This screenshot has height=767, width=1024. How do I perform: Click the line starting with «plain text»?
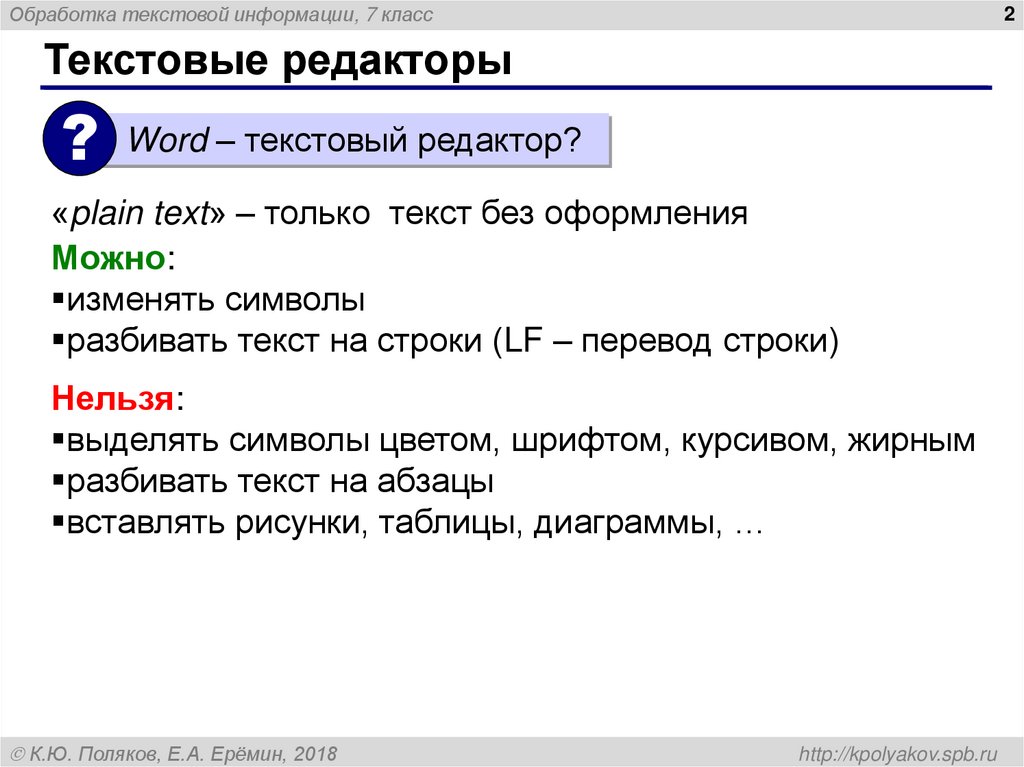click(400, 213)
